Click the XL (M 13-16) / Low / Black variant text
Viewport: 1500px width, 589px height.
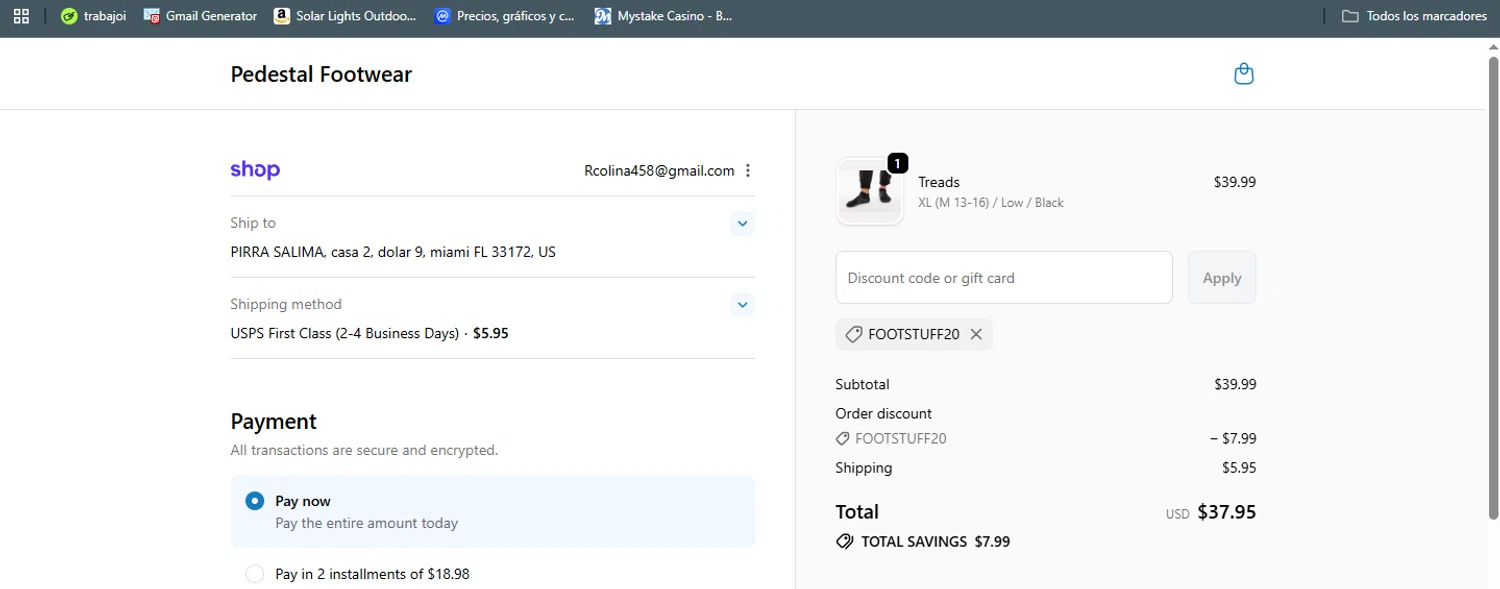click(x=991, y=203)
